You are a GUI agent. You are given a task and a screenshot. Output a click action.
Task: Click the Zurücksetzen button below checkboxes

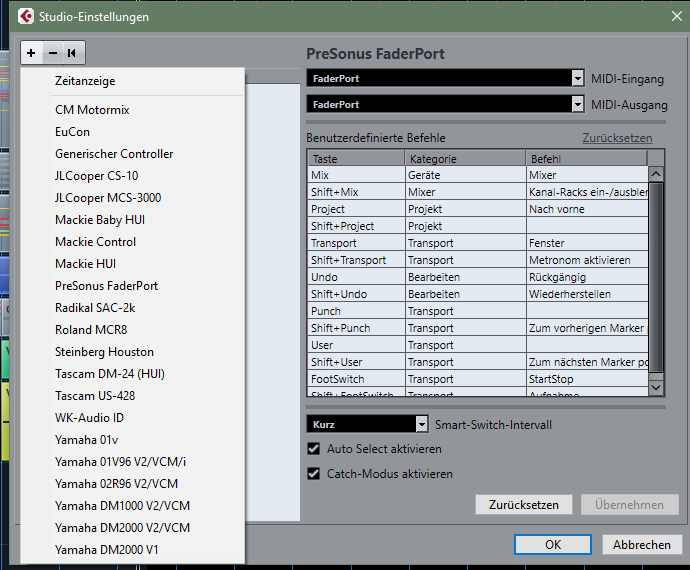tap(523, 505)
